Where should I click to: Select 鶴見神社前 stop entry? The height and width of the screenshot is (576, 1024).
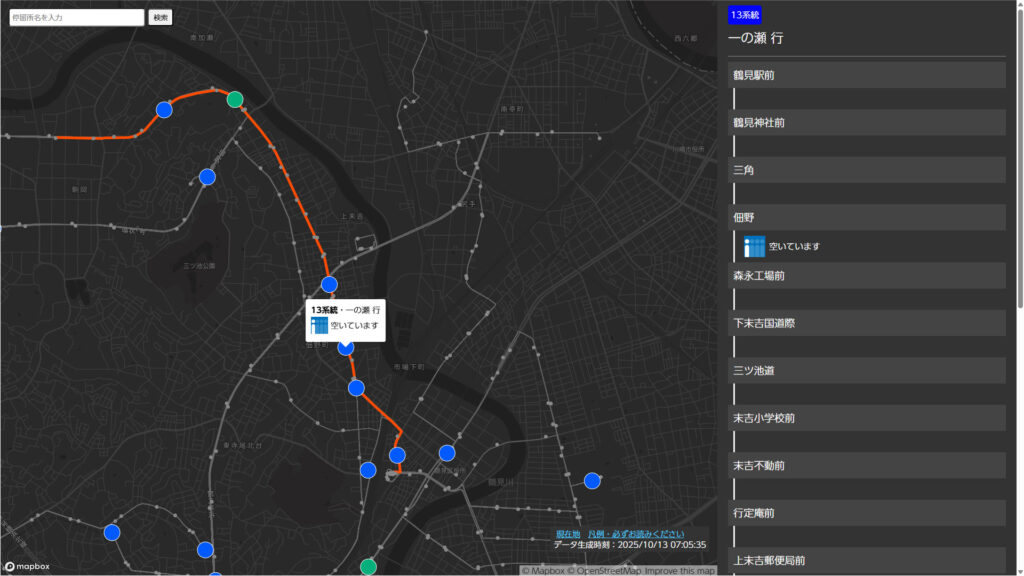point(867,123)
